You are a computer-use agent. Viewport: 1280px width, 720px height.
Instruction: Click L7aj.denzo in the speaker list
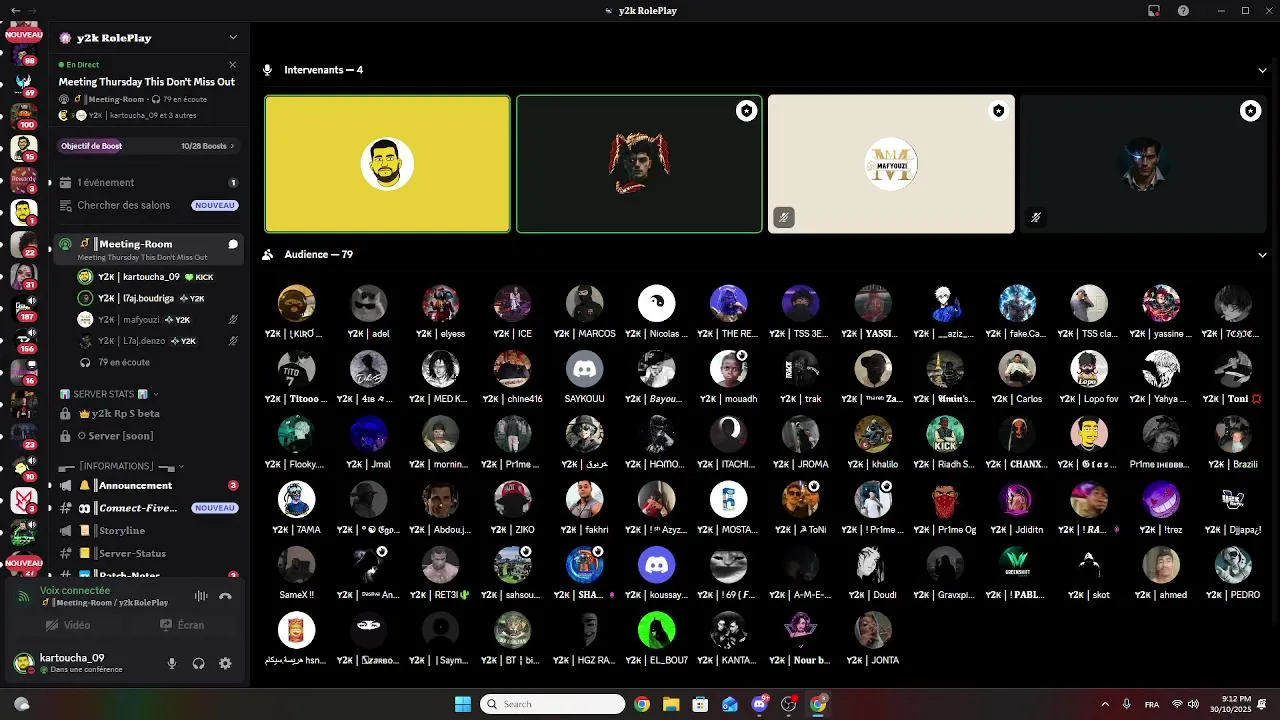tap(150, 341)
